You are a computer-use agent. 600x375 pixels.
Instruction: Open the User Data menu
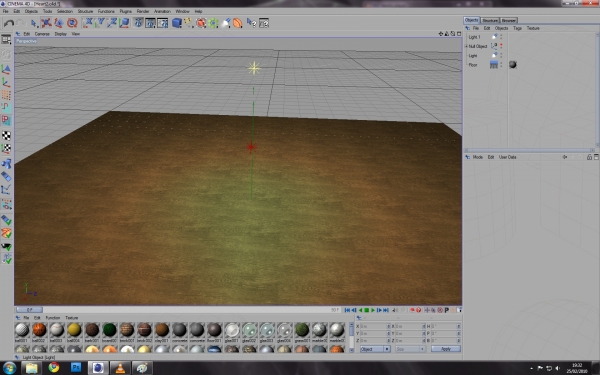(x=507, y=157)
